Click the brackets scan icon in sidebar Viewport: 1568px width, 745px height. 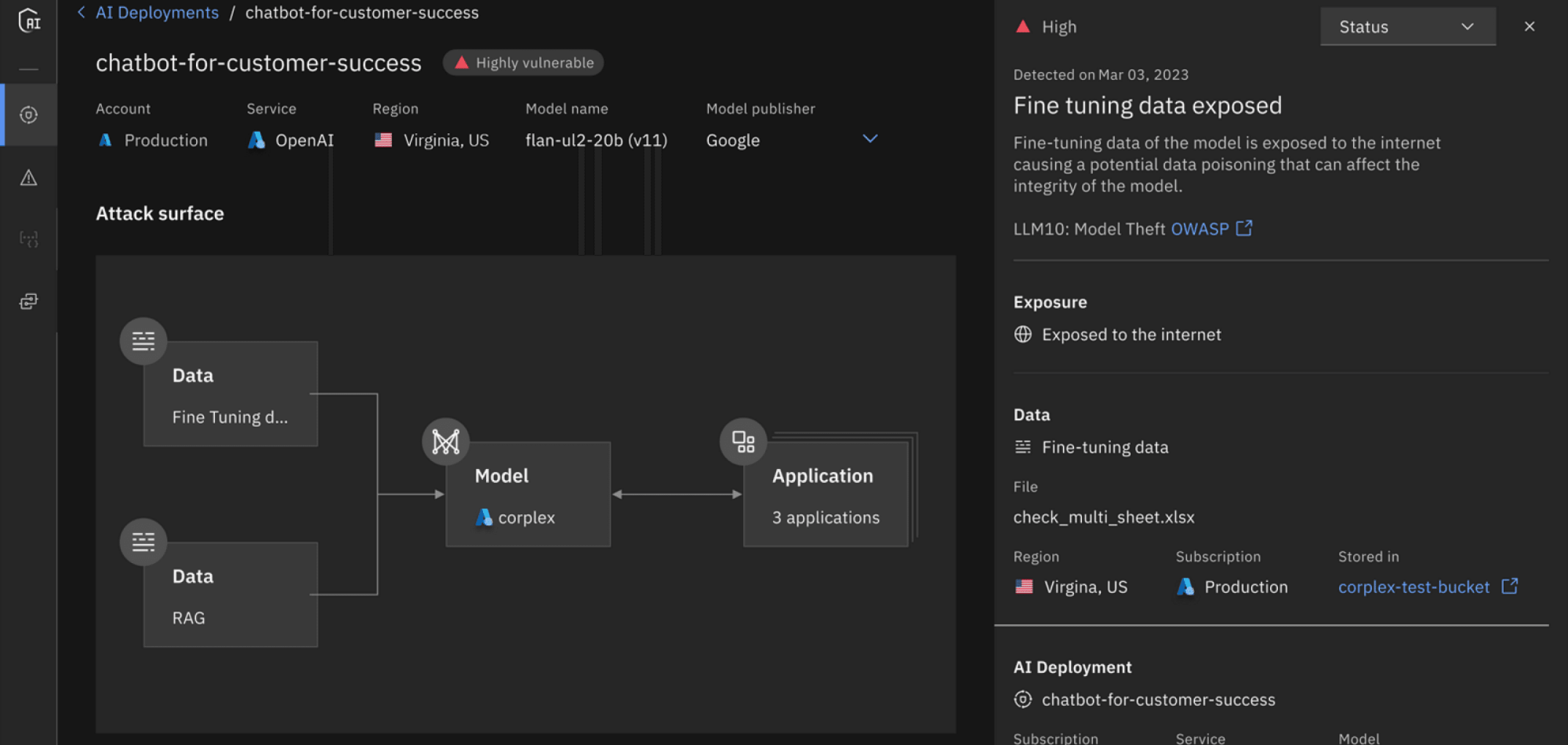(x=29, y=239)
